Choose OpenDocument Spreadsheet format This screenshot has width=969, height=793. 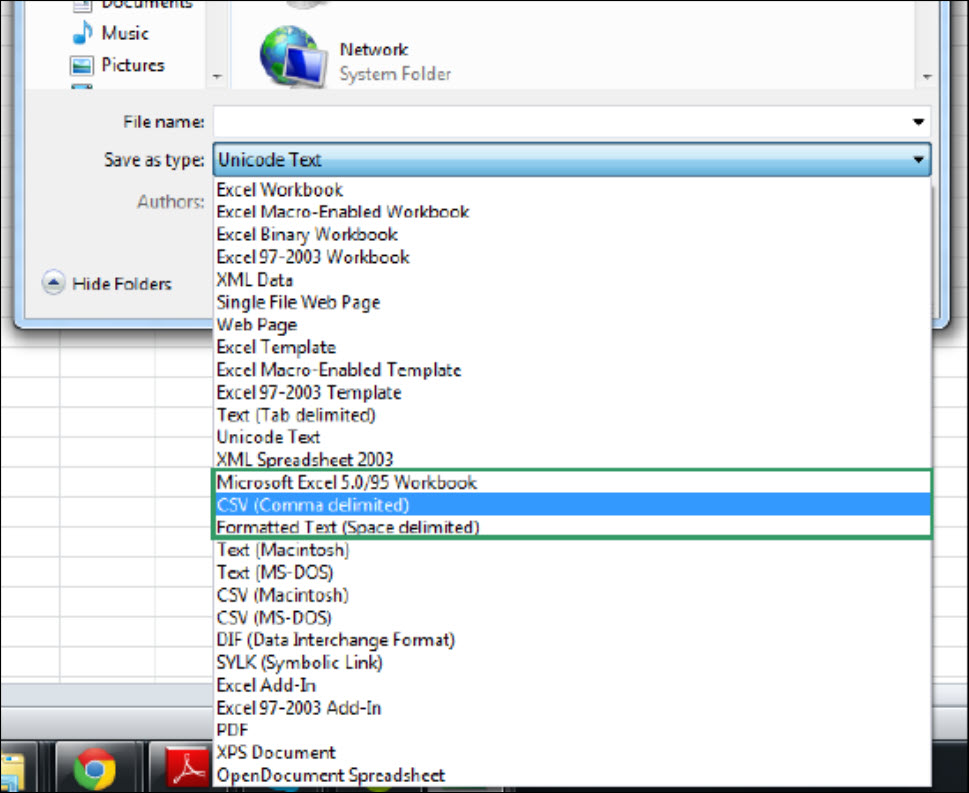click(572, 775)
